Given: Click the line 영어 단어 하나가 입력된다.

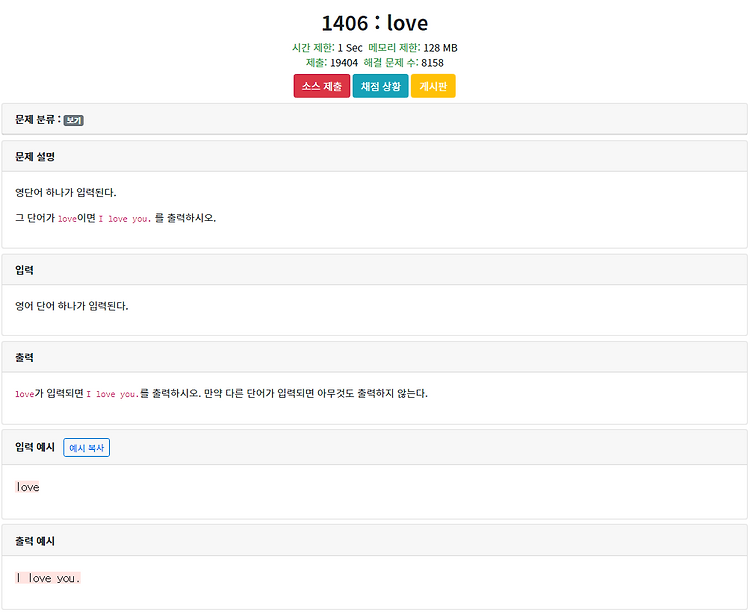Looking at the screenshot, I should [72, 306].
